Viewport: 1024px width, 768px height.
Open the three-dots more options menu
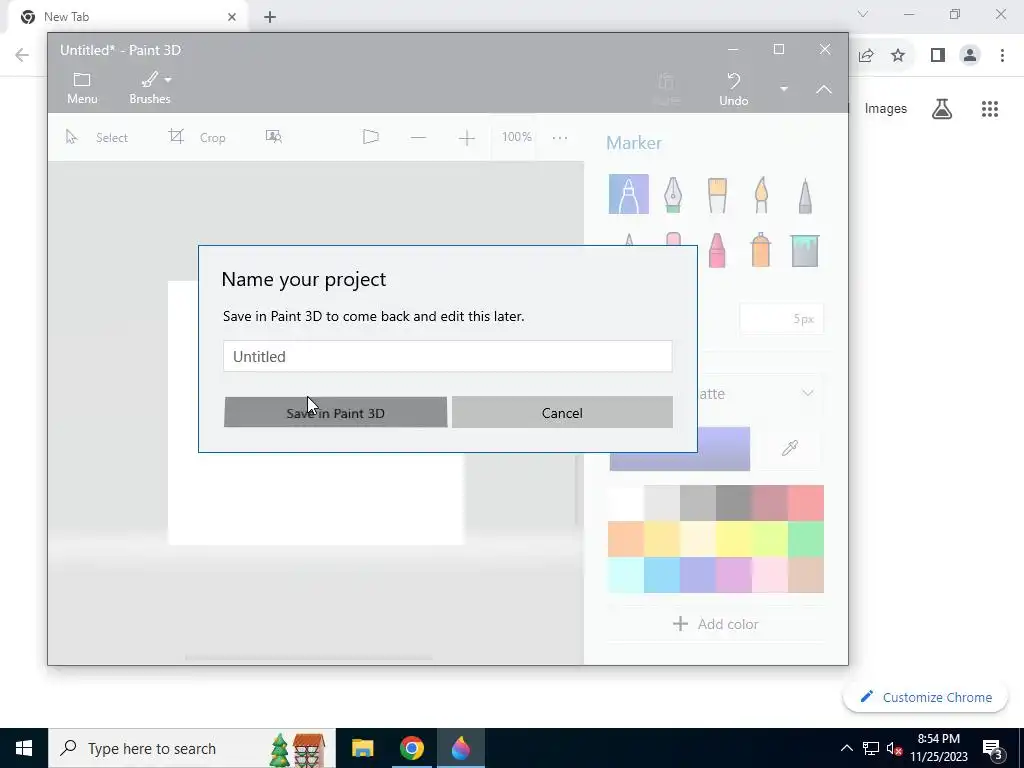(x=560, y=137)
